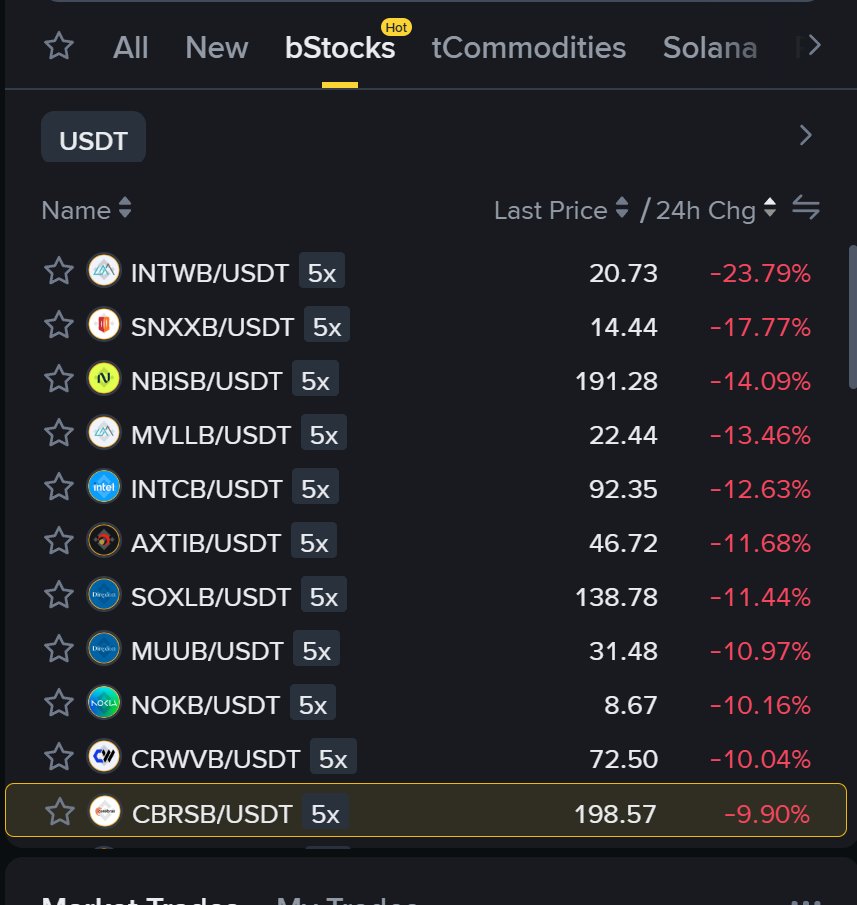Click the Nokia logo icon
Viewport: 857px width, 905px height.
click(104, 702)
